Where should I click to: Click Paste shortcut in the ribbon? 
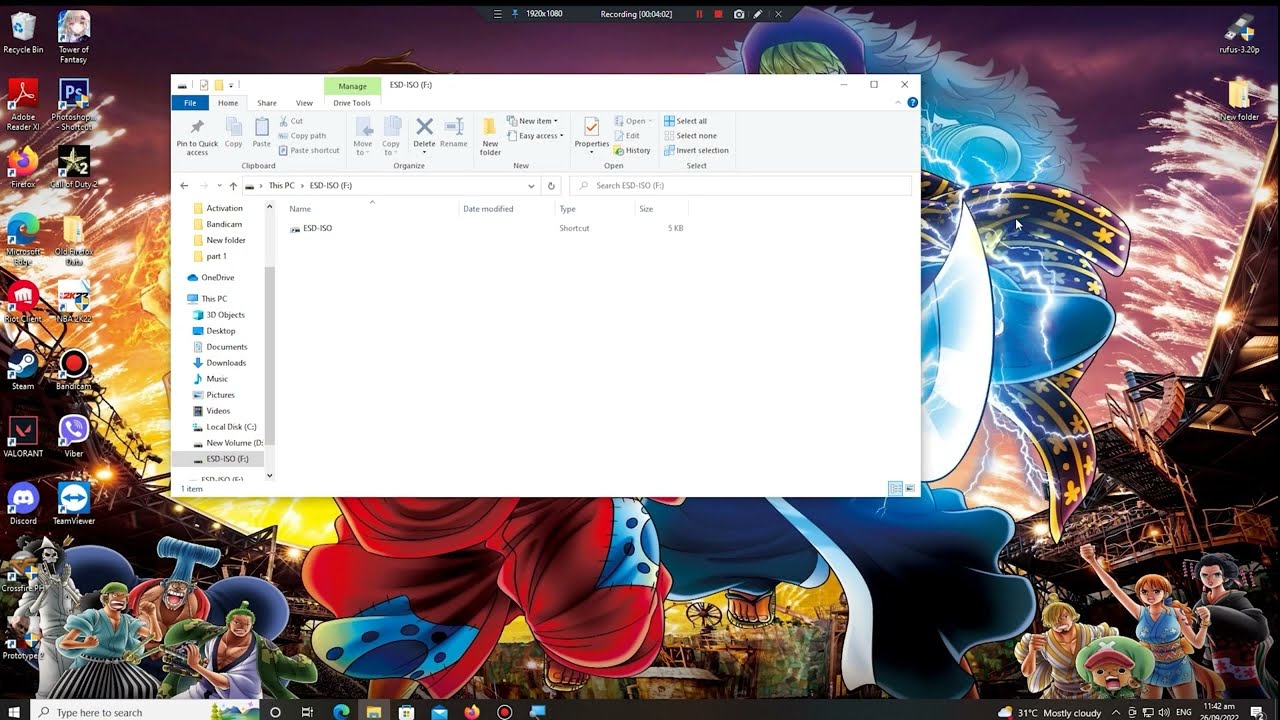[309, 151]
